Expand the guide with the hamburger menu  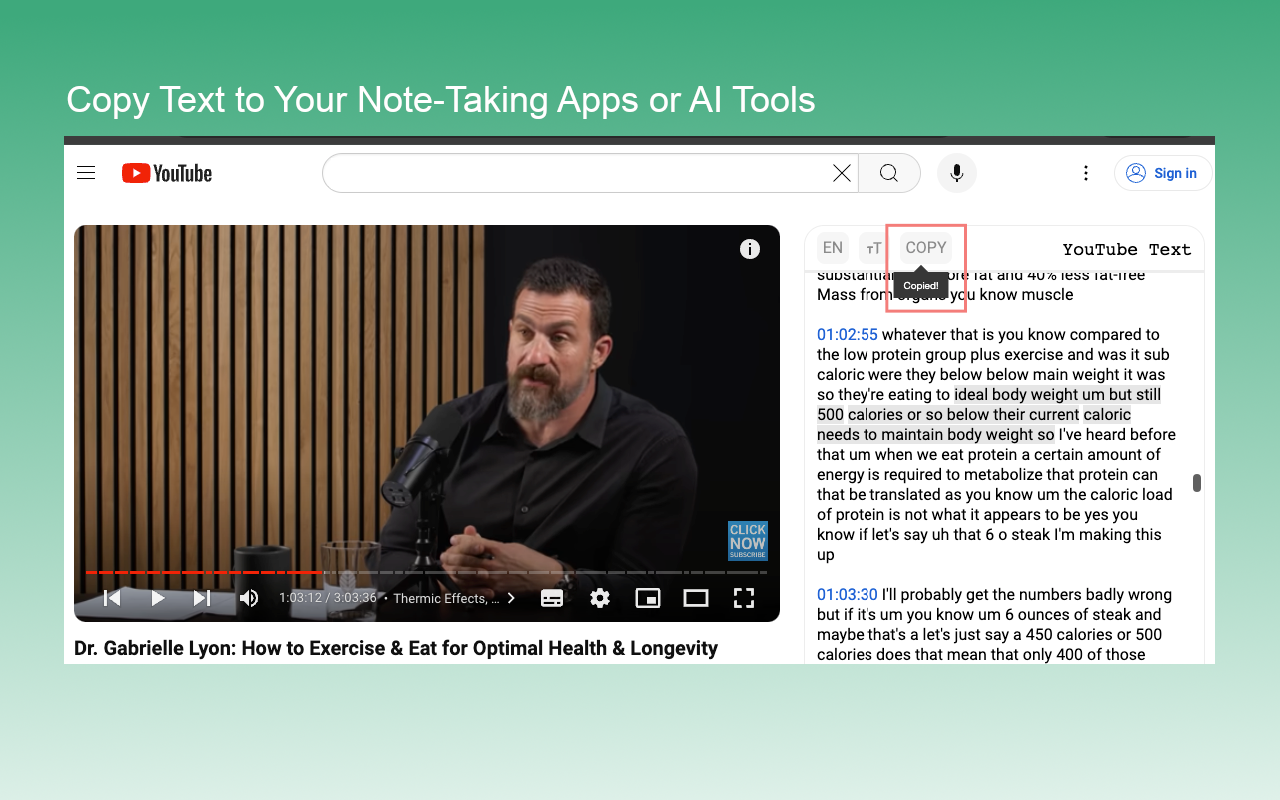(86, 172)
